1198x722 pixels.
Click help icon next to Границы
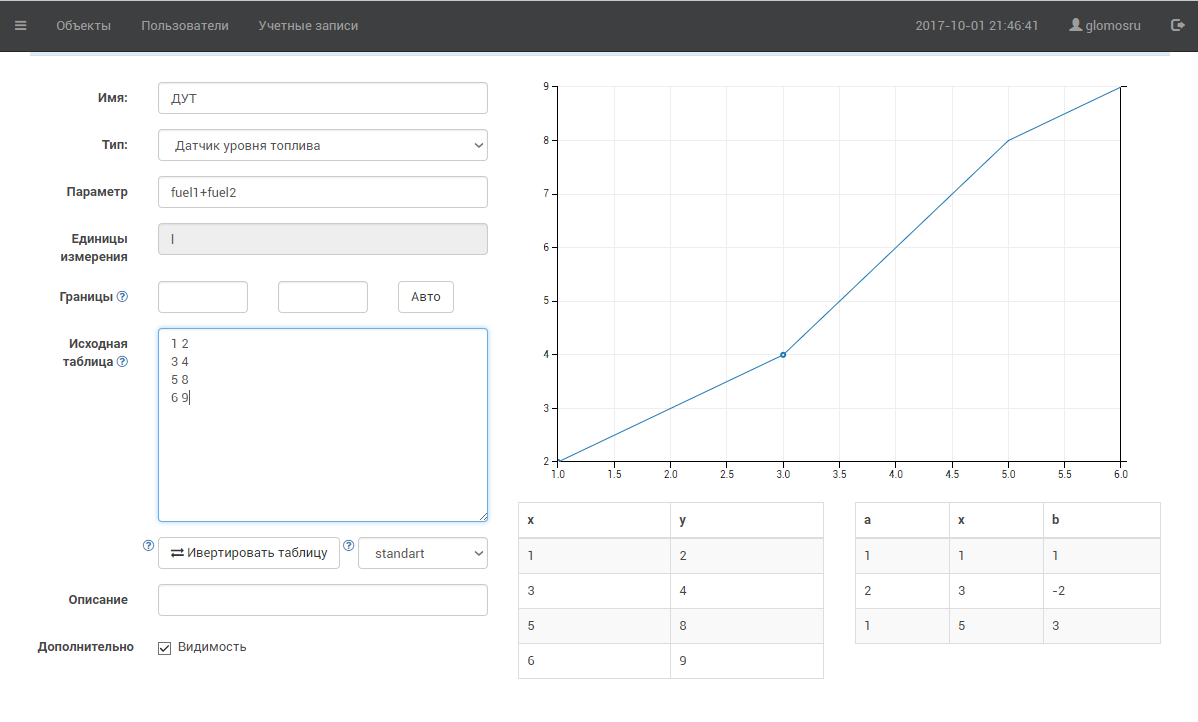[122, 297]
